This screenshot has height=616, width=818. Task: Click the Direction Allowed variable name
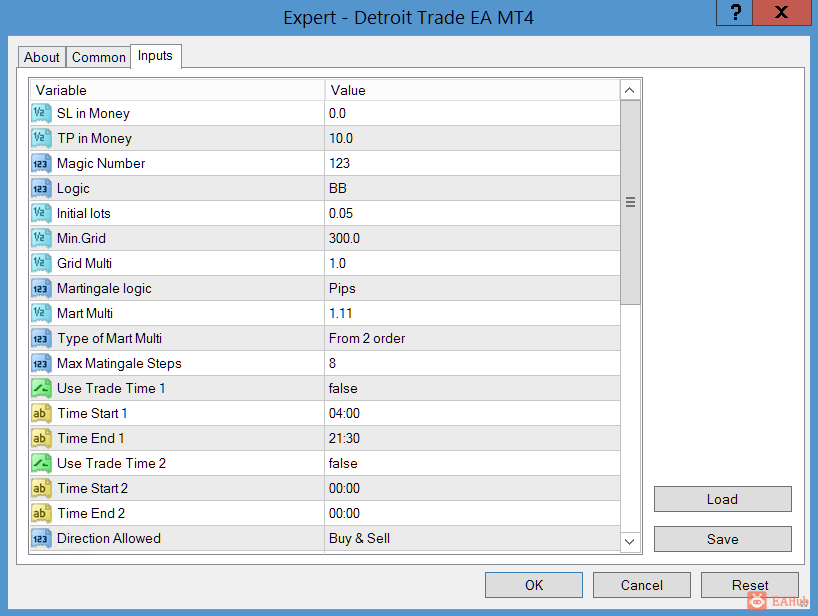[109, 539]
